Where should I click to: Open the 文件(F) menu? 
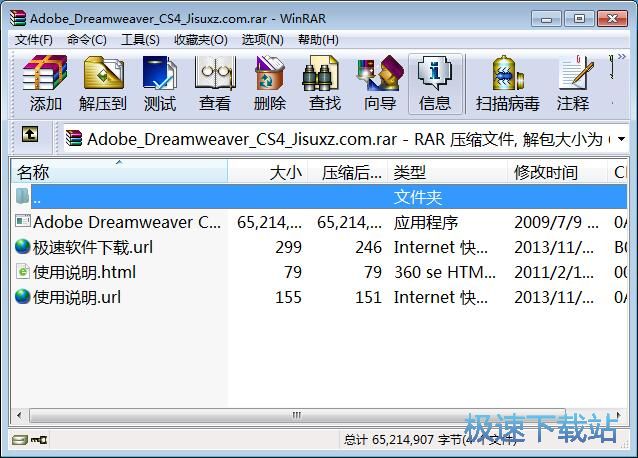click(34, 40)
